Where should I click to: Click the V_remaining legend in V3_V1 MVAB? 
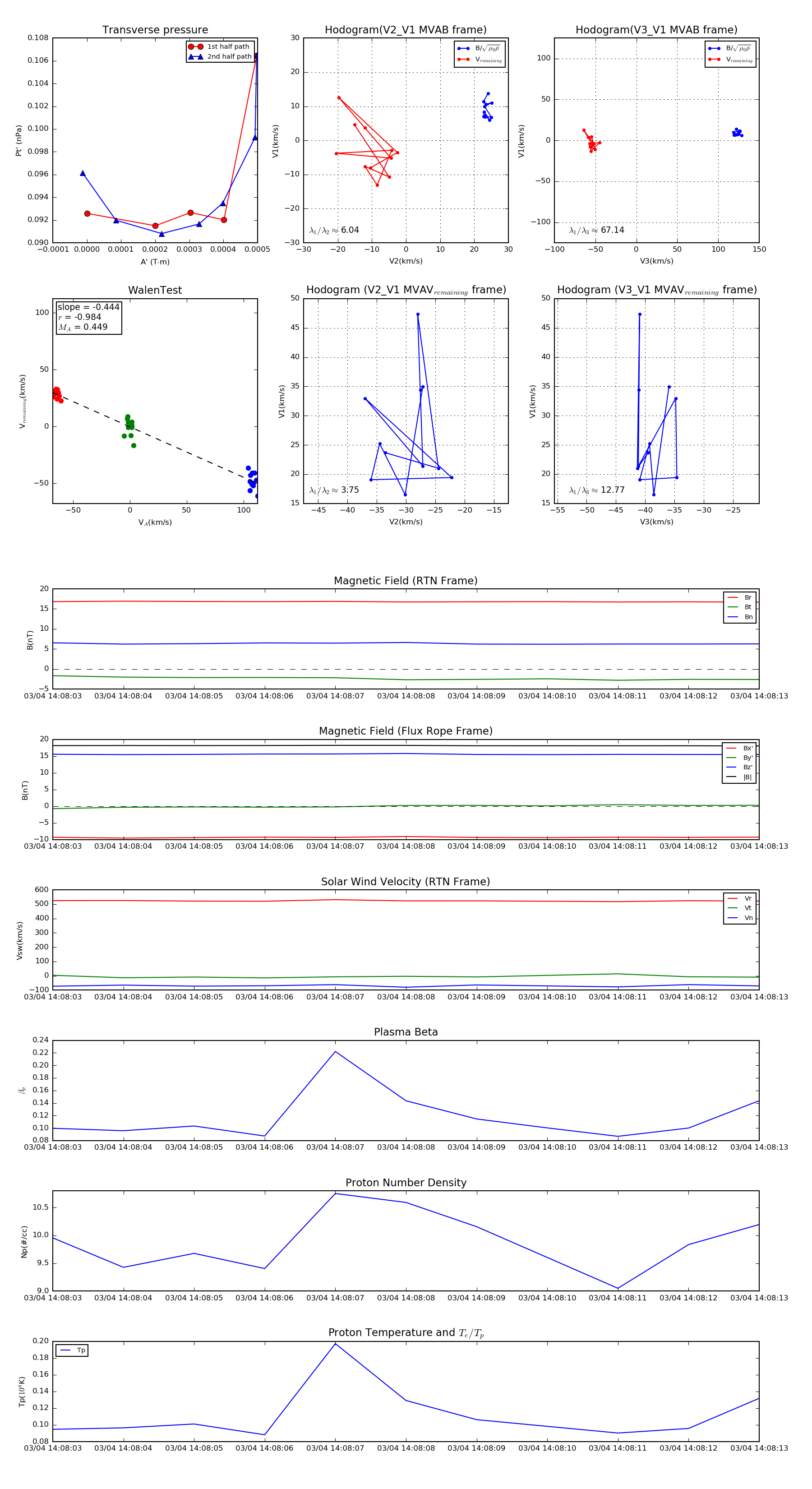(731, 60)
